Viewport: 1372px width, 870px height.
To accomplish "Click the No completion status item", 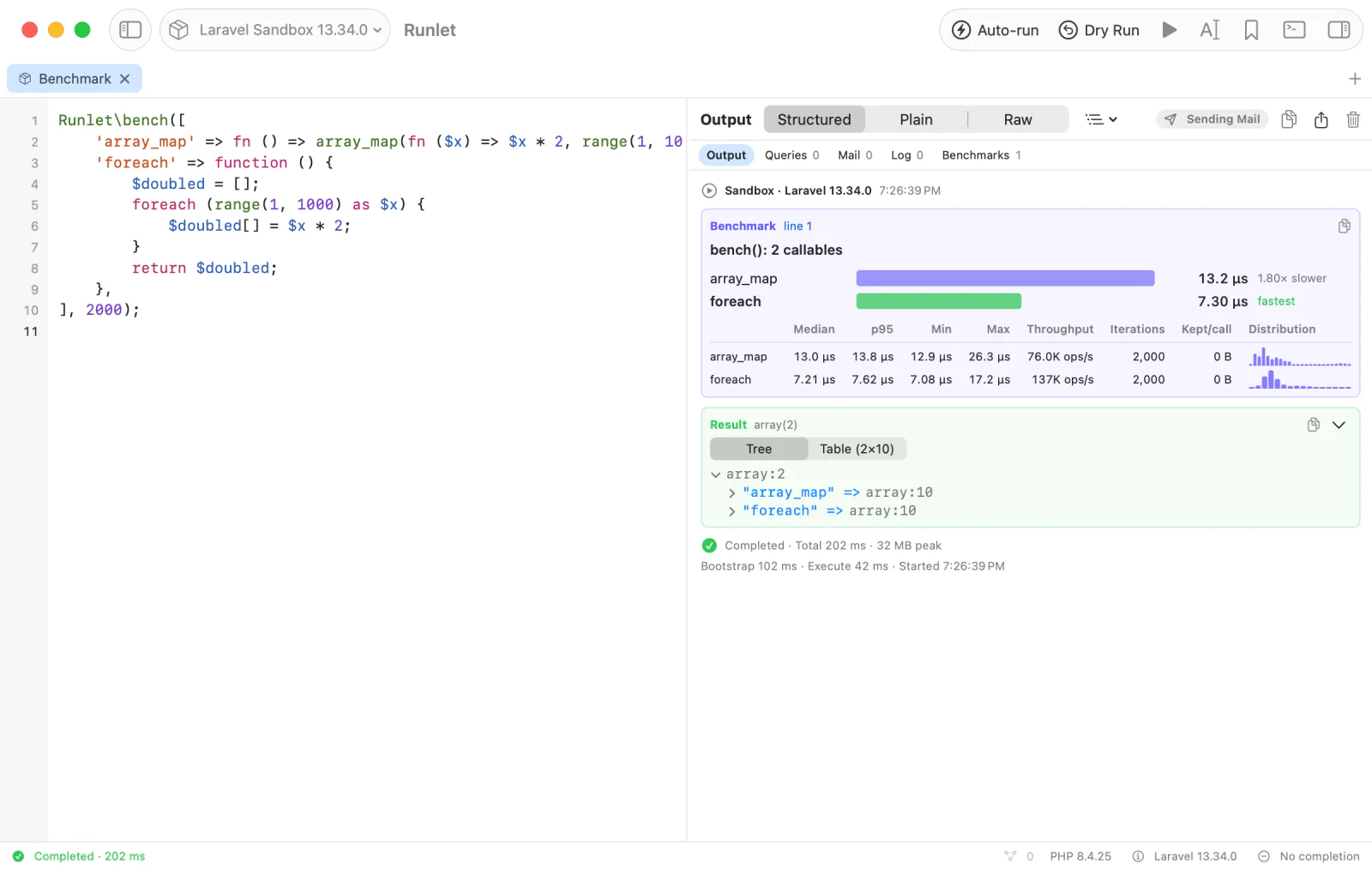I will (1309, 856).
